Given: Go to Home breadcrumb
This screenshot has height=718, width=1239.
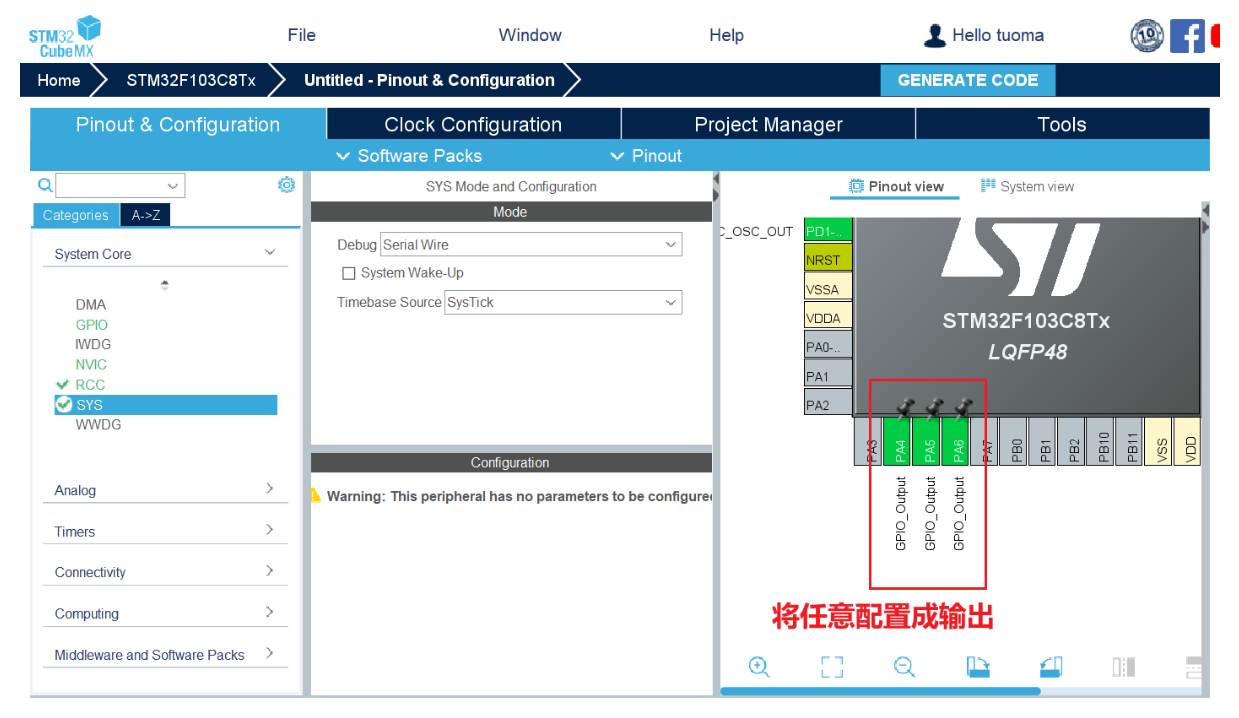Looking at the screenshot, I should 59,80.
